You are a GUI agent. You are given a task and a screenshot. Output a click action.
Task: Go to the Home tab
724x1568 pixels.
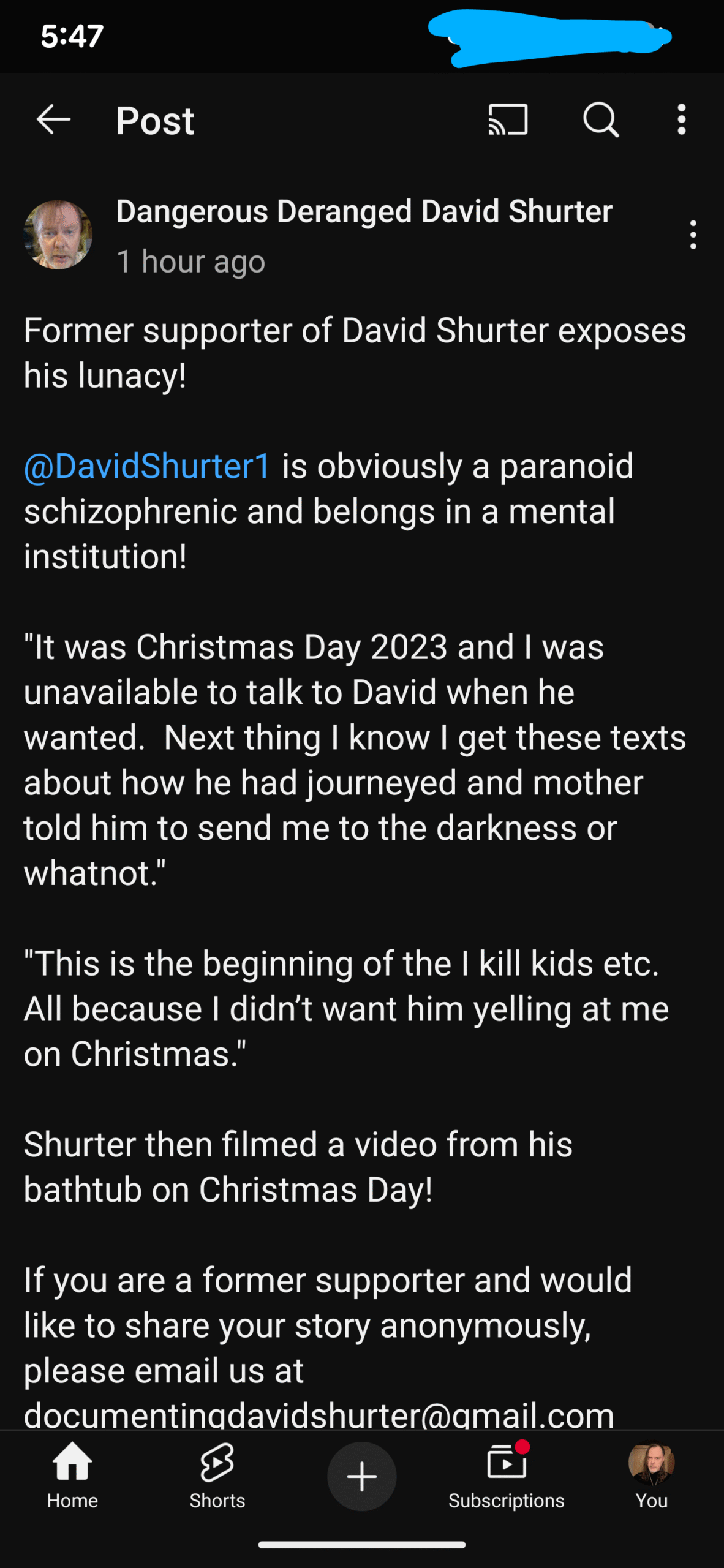[72, 1476]
